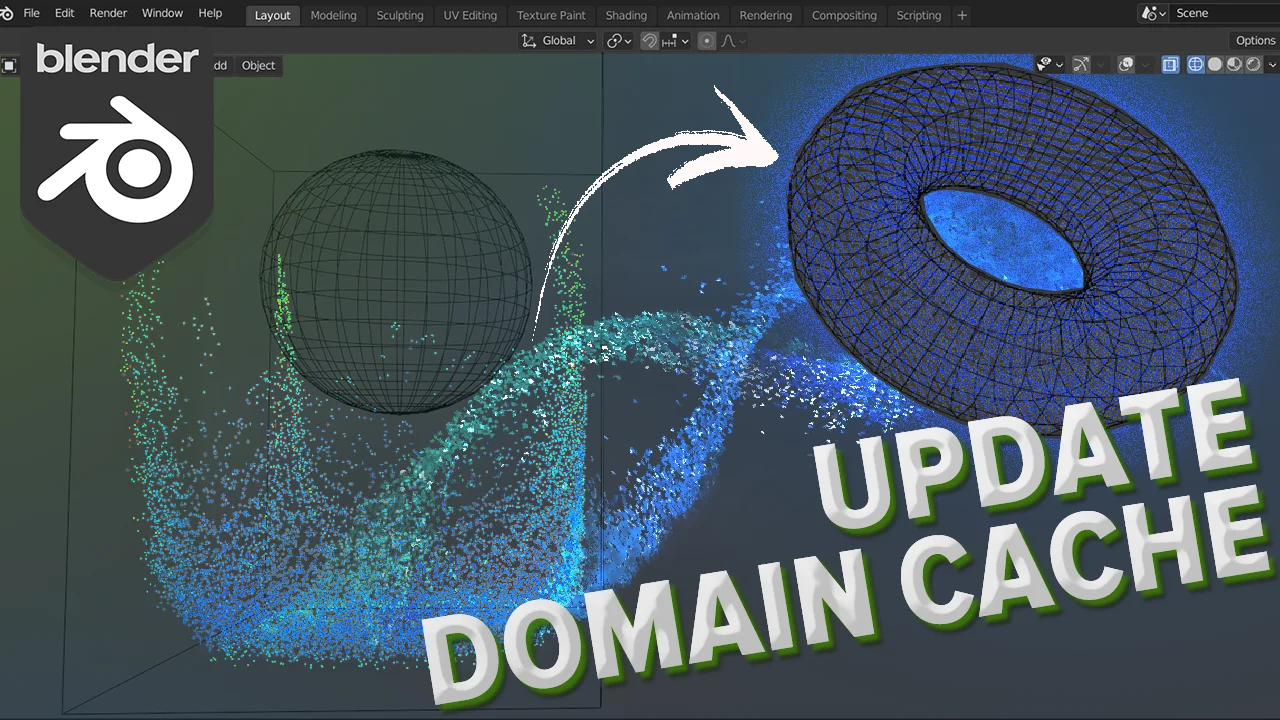This screenshot has height=720, width=1280.
Task: Add a new workspace with the plus button
Action: [961, 15]
